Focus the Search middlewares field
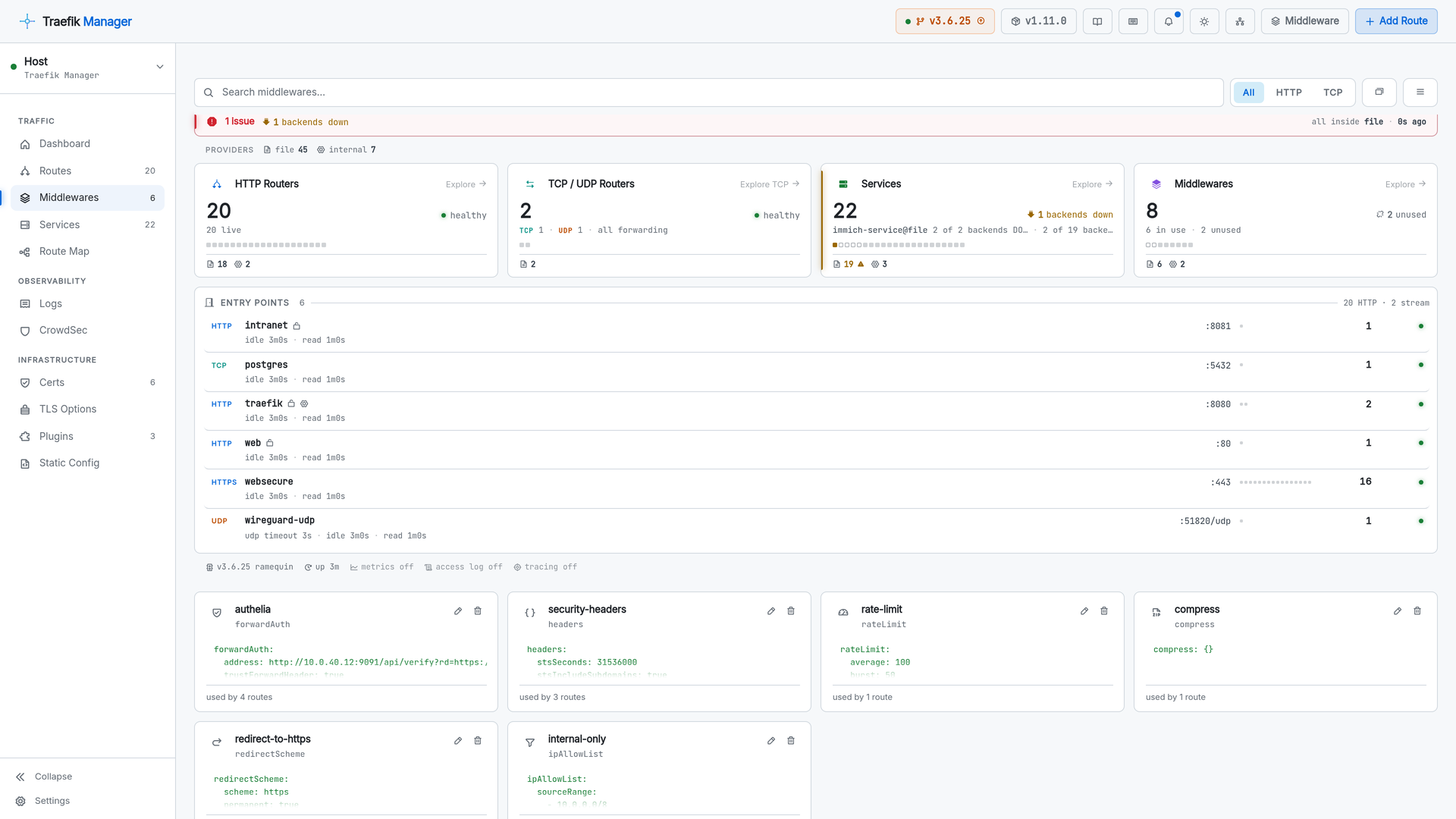 coord(708,93)
